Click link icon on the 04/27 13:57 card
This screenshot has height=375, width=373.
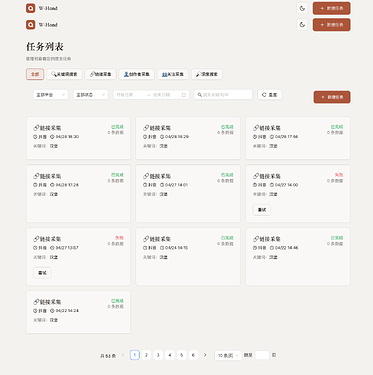coord(36,239)
